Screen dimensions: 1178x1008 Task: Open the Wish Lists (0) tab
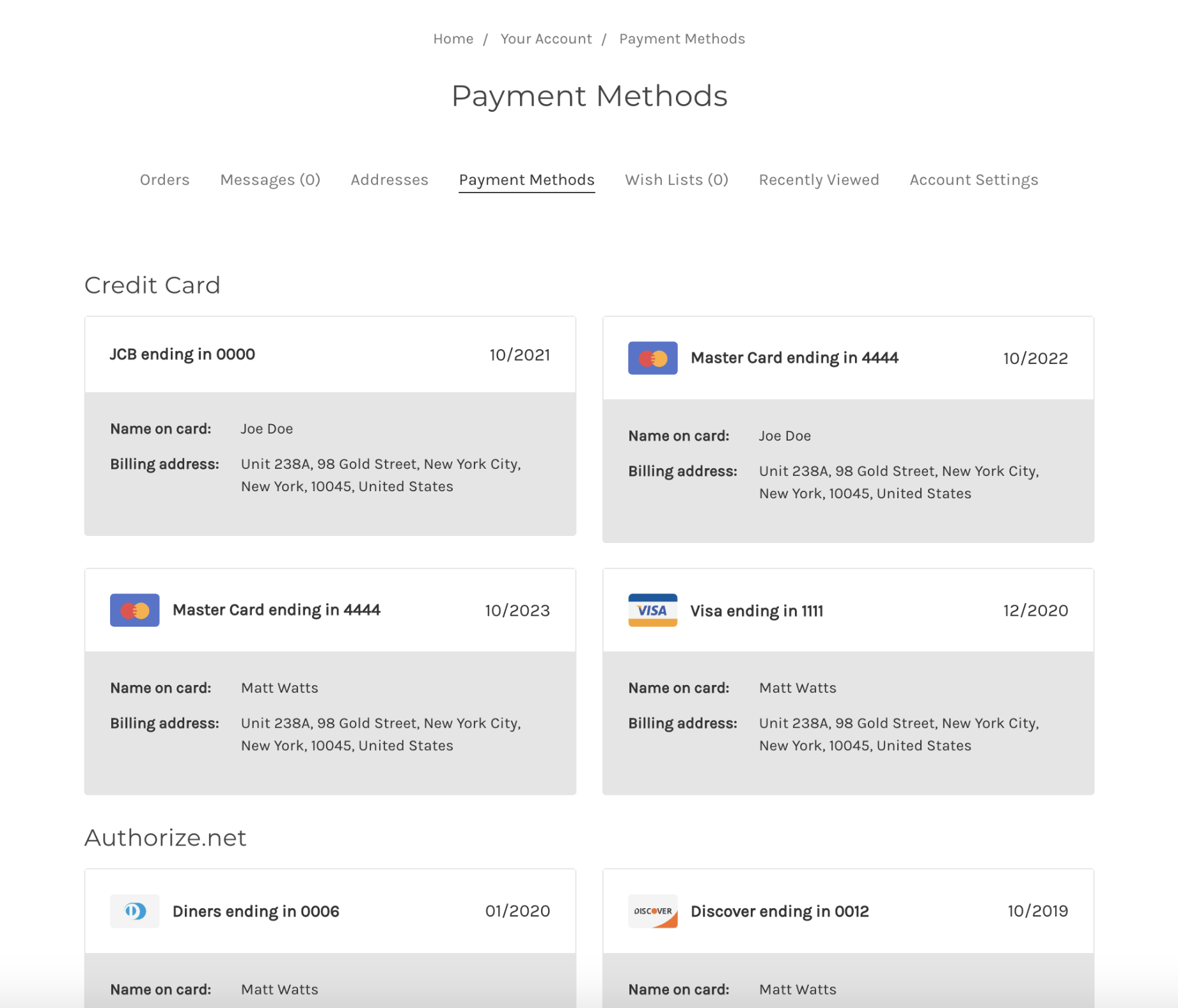pyautogui.click(x=677, y=180)
